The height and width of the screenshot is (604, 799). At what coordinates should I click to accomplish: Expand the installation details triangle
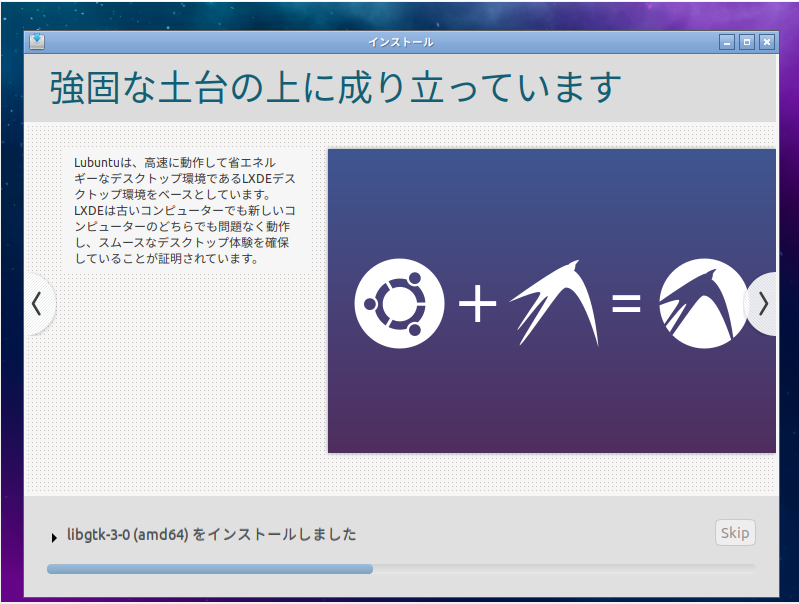coord(54,537)
